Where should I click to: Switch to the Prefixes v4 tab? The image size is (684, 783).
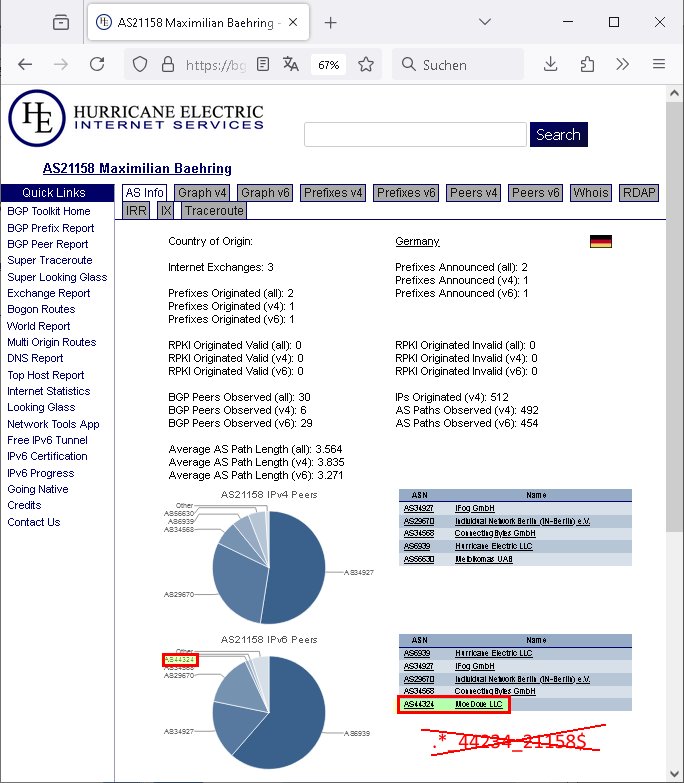point(333,193)
